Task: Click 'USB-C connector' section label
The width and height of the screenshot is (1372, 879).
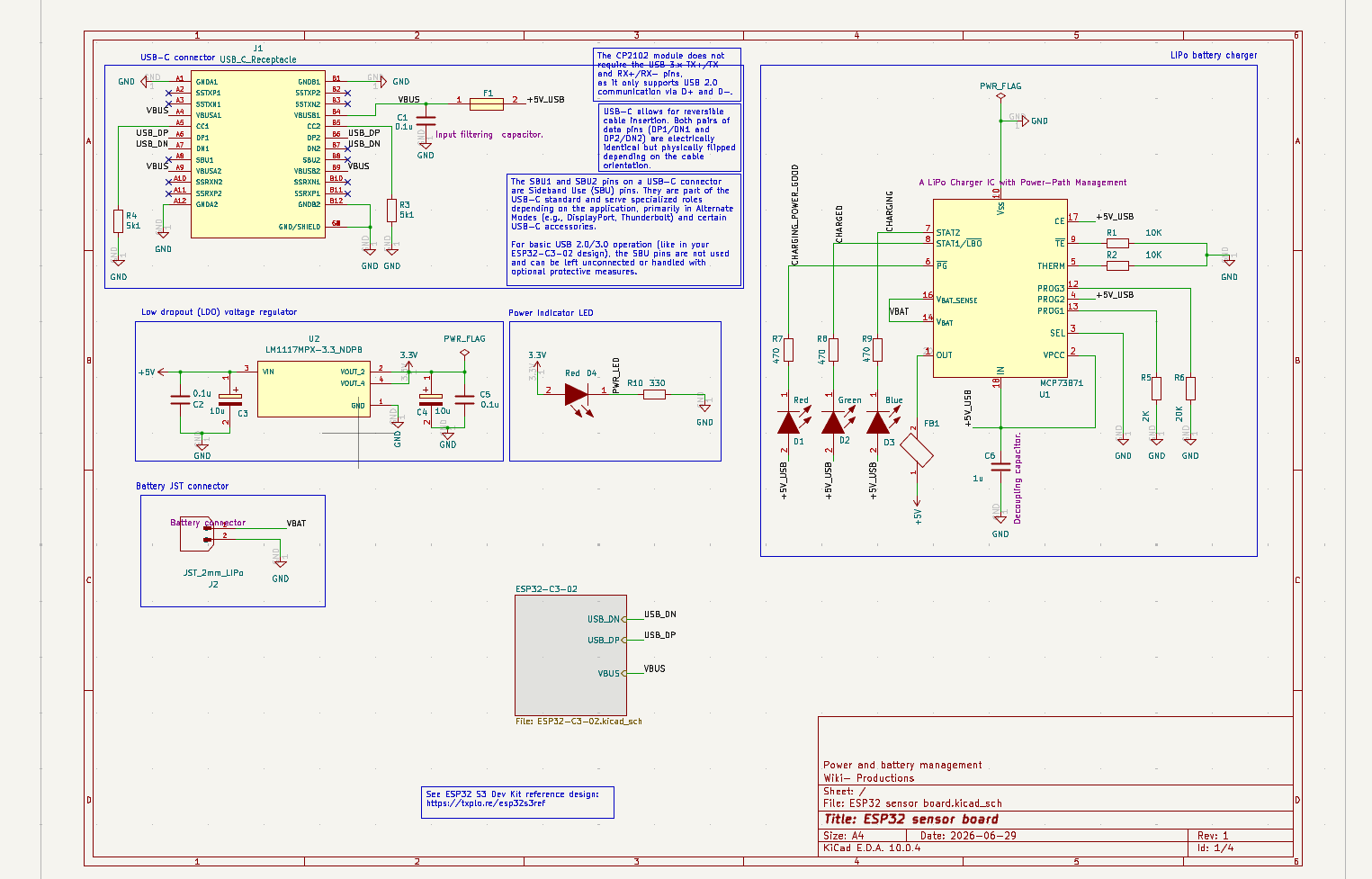Action: [x=178, y=58]
